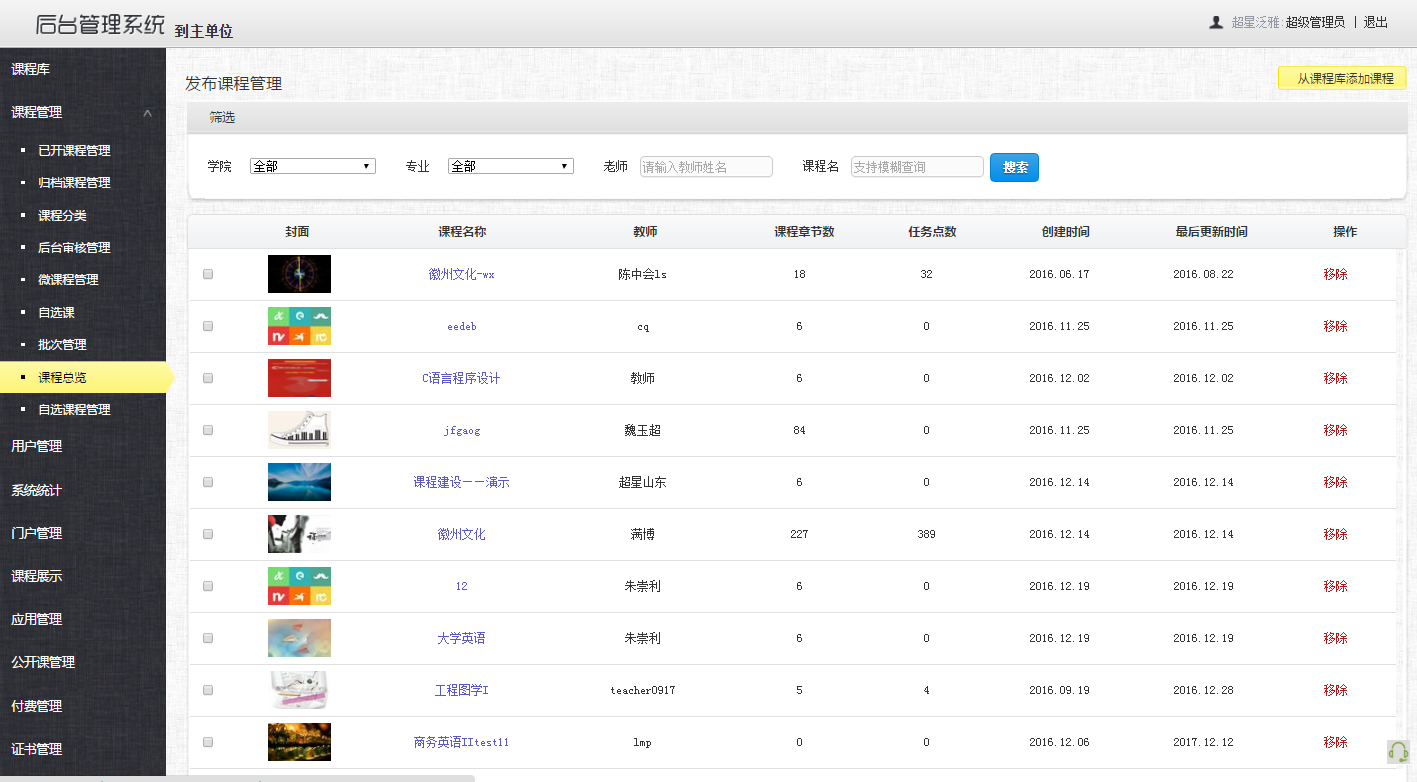
Task: Click 移除 for 商务英语IItest11
Action: [1334, 742]
